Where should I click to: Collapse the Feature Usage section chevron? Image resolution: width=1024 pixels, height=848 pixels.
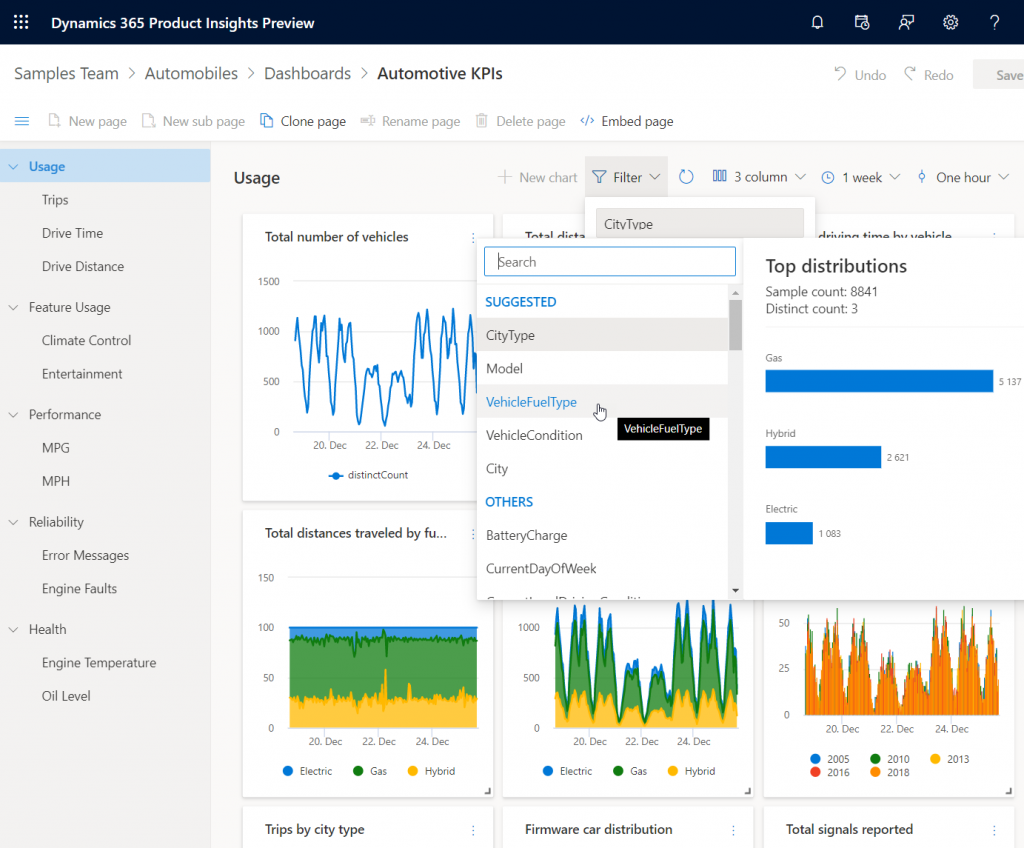coord(13,307)
